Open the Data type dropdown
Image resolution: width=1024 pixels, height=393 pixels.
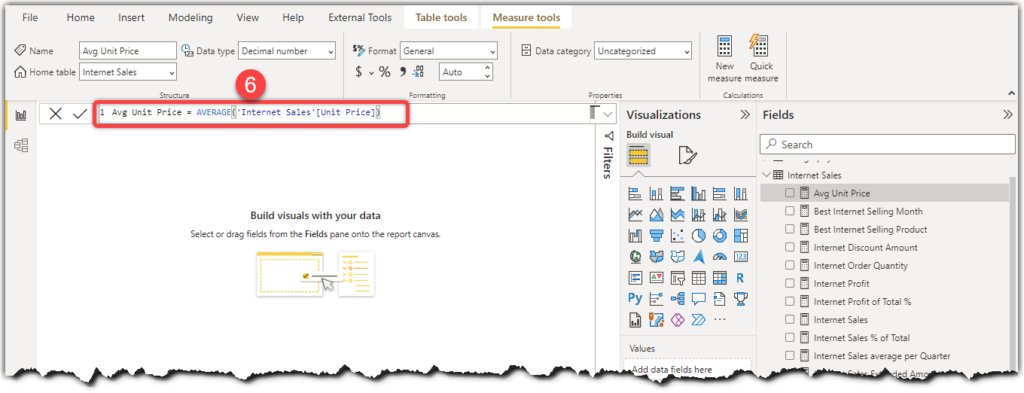[x=287, y=51]
